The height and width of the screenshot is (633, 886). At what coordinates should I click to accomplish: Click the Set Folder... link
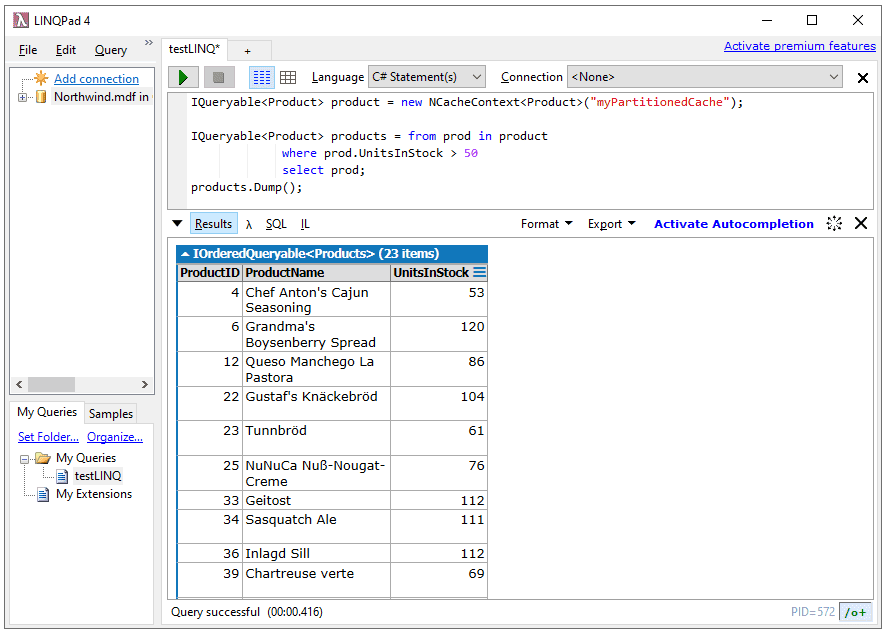49,437
